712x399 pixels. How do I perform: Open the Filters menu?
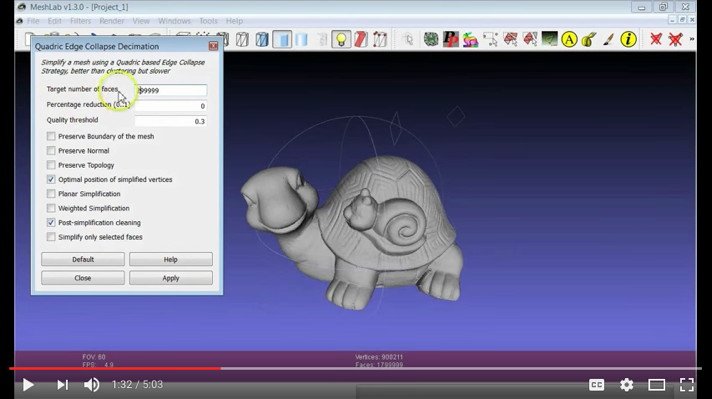[x=80, y=21]
